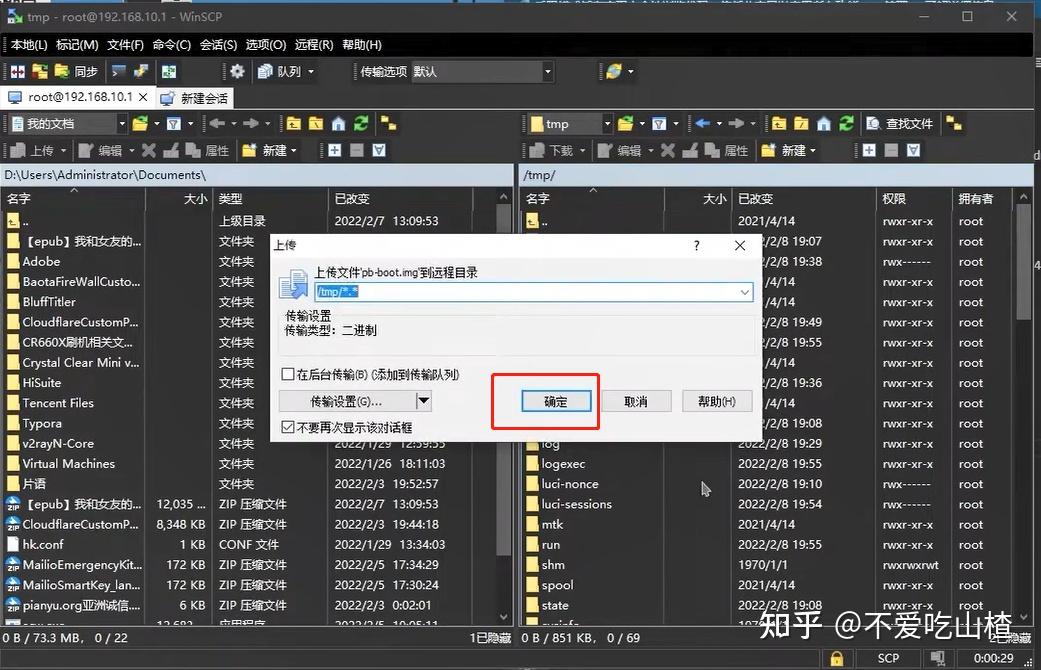Click 确定 to confirm the upload
Screen dimensions: 1041x670
556,401
